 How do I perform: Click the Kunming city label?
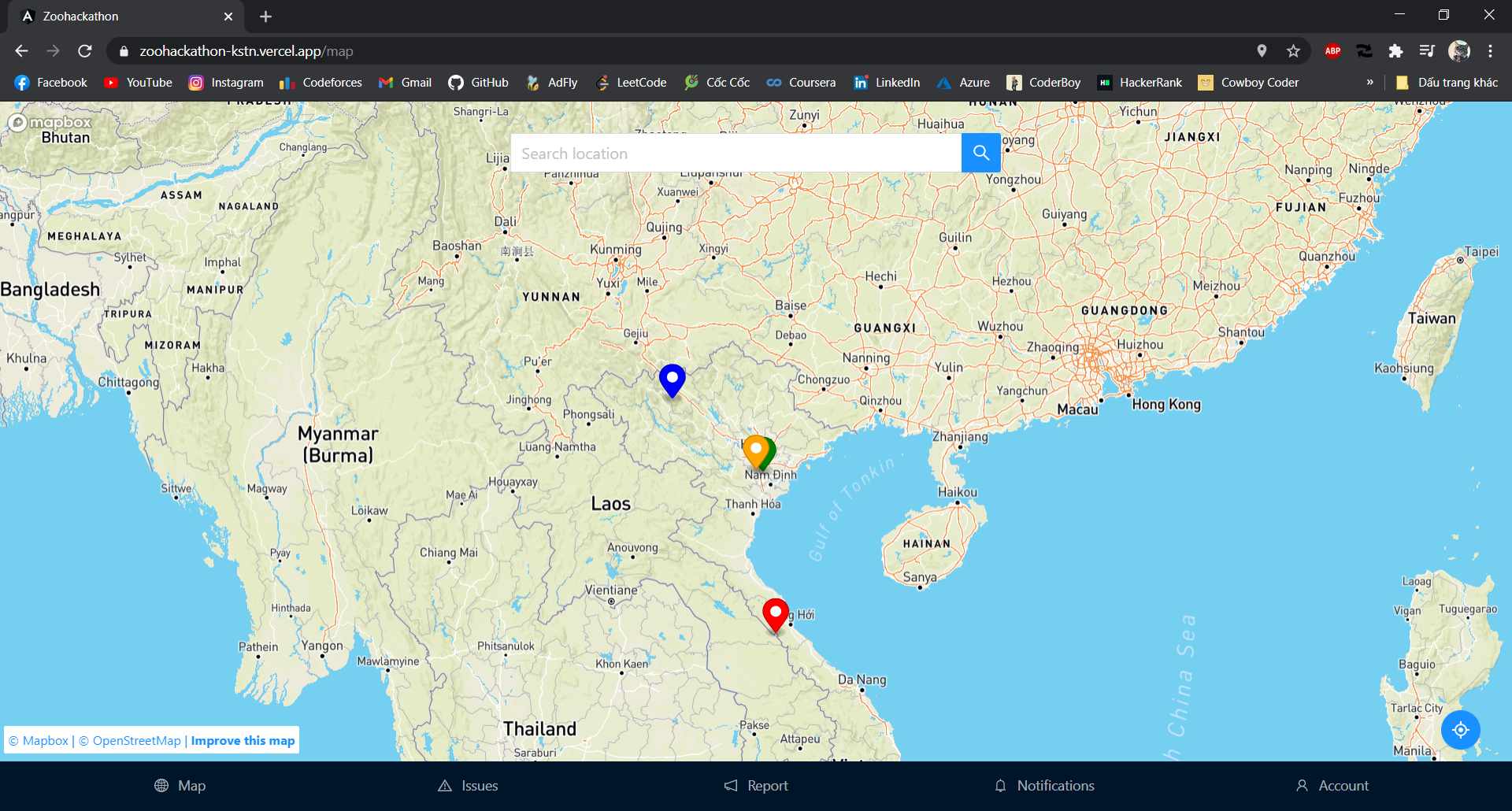pos(616,250)
